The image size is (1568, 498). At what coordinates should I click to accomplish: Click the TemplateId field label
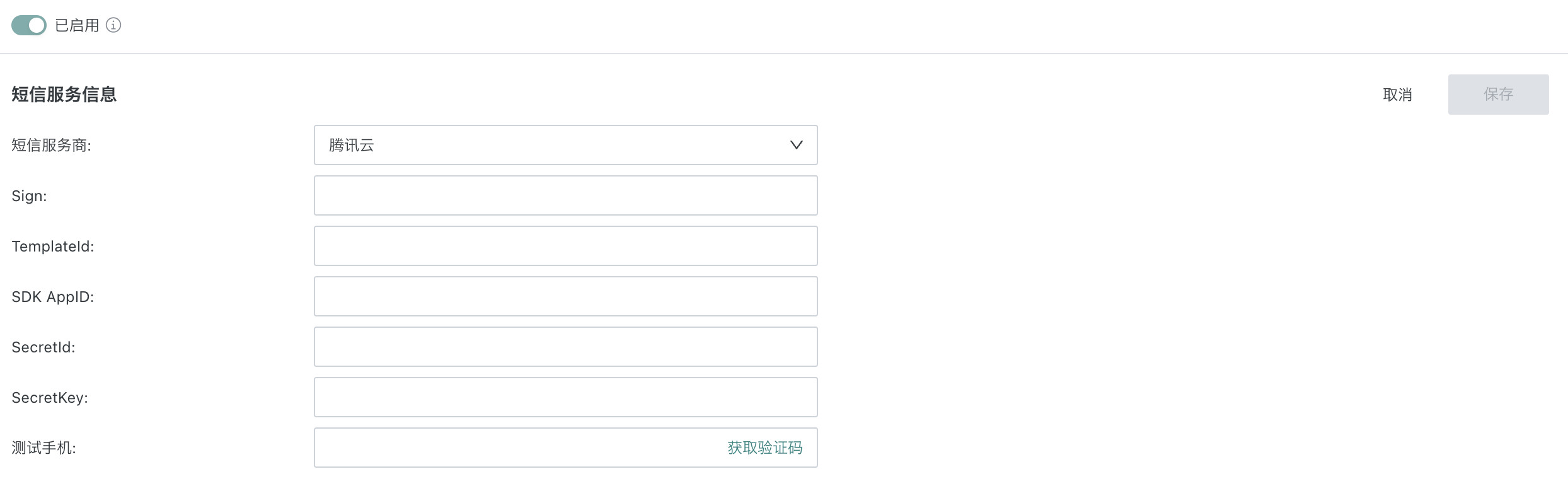click(x=52, y=246)
